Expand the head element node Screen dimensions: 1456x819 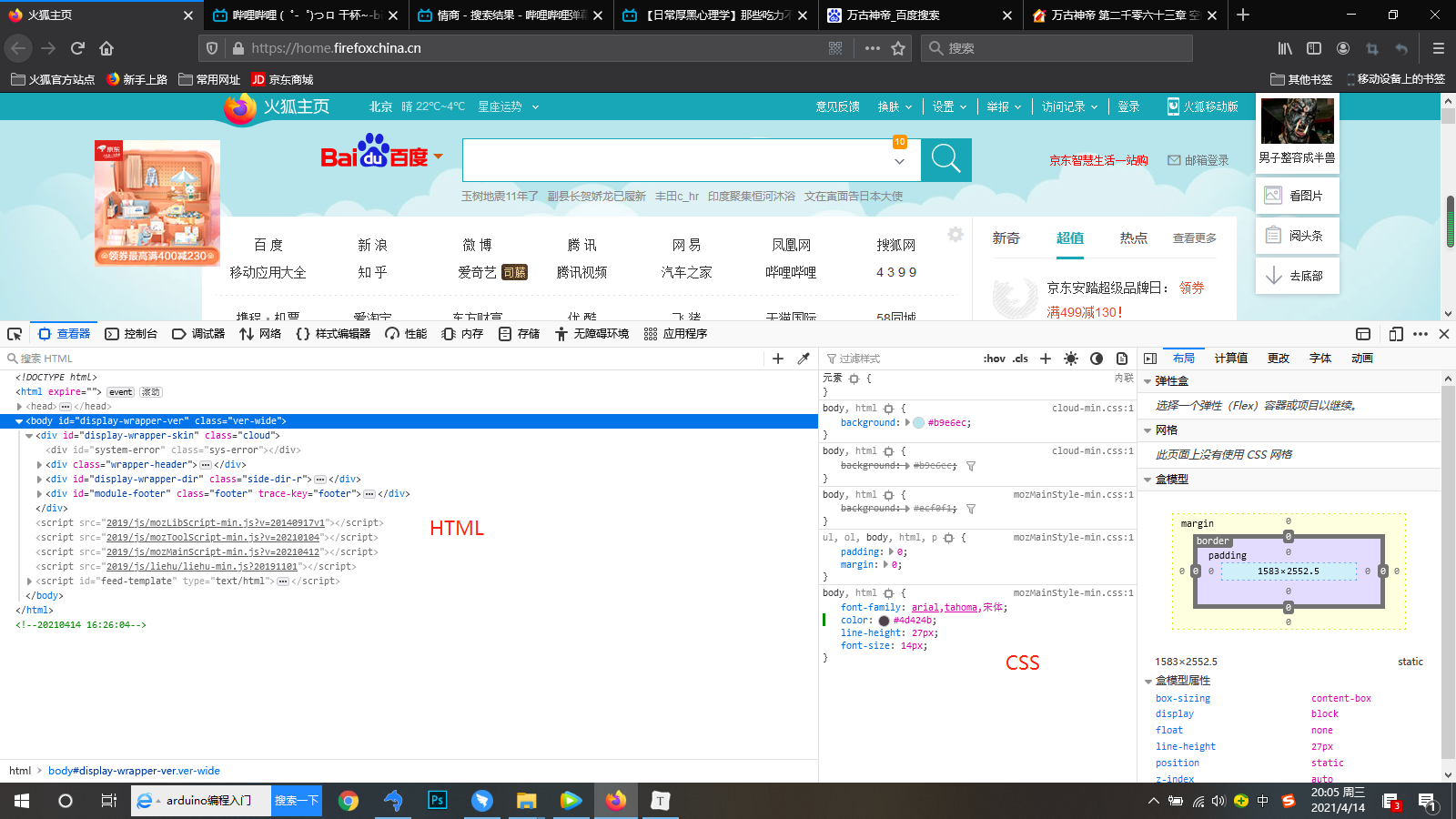coord(19,407)
